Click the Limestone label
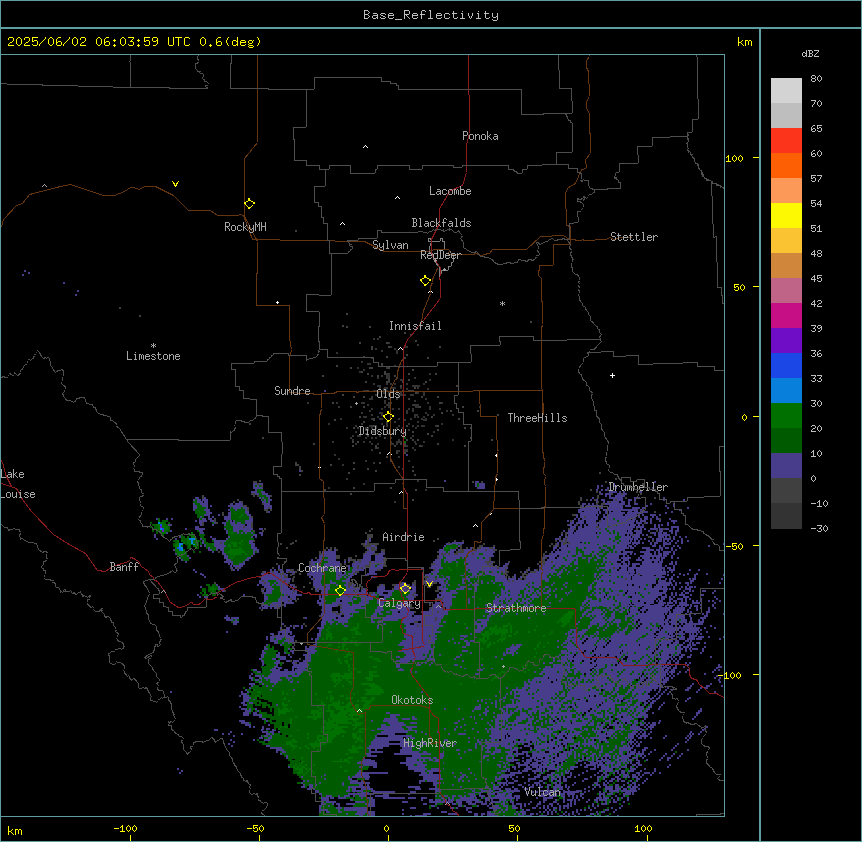Screen dimensions: 862x842 click(x=153, y=356)
